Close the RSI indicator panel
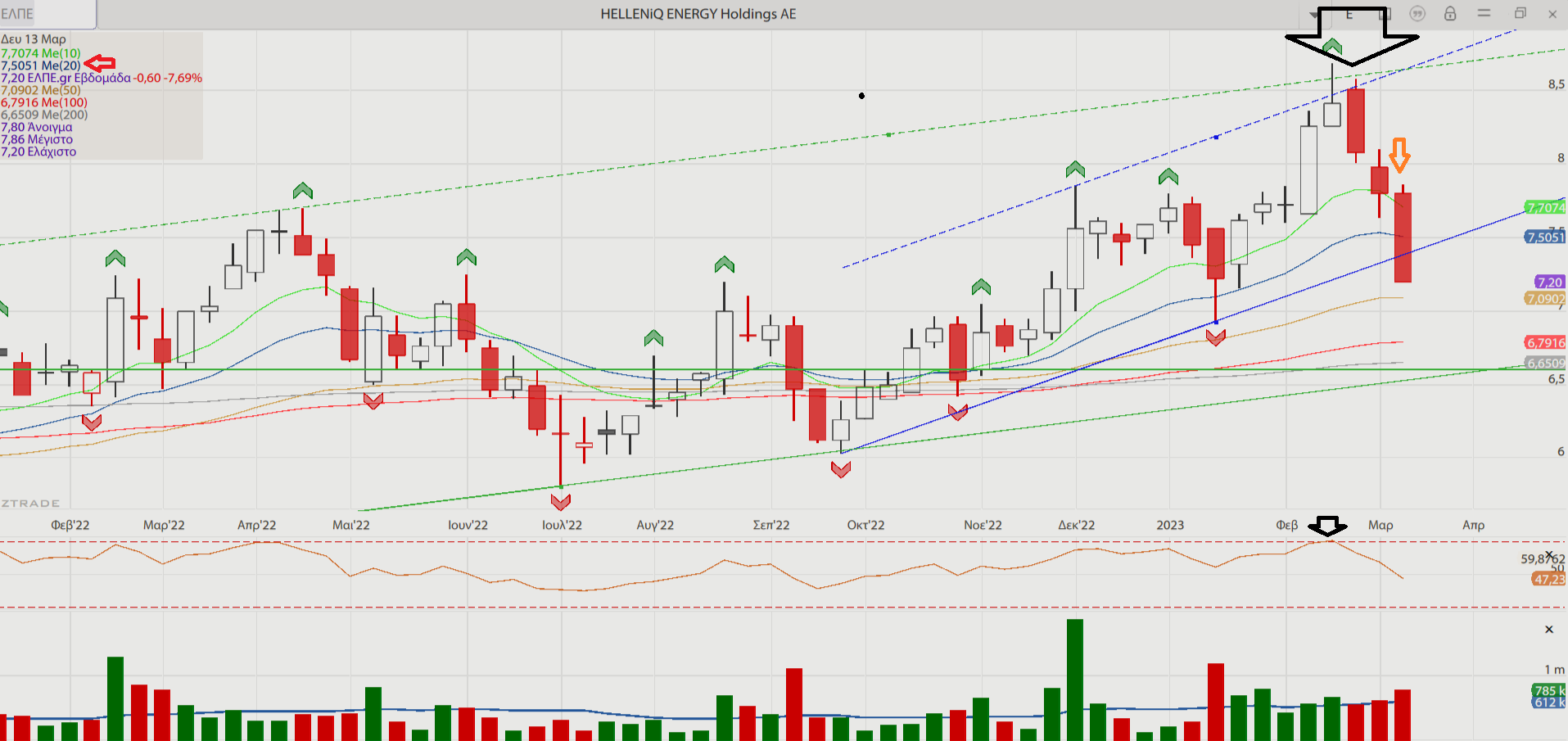The image size is (1568, 741). click(x=1549, y=556)
